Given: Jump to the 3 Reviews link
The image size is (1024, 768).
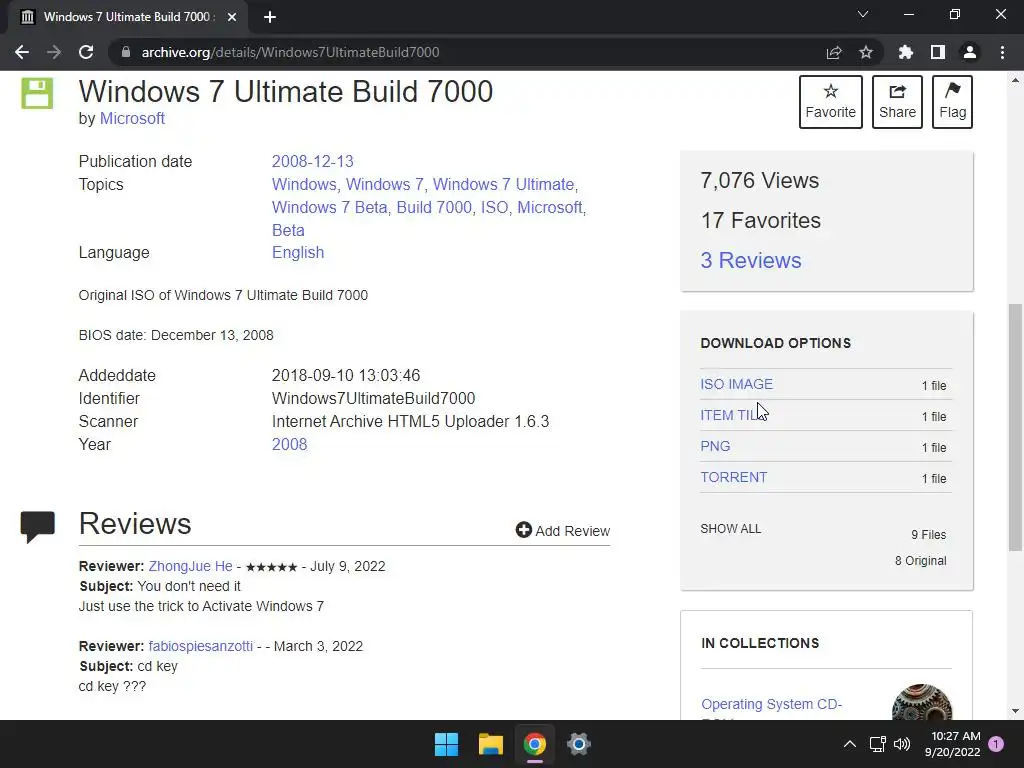Looking at the screenshot, I should pos(750,260).
